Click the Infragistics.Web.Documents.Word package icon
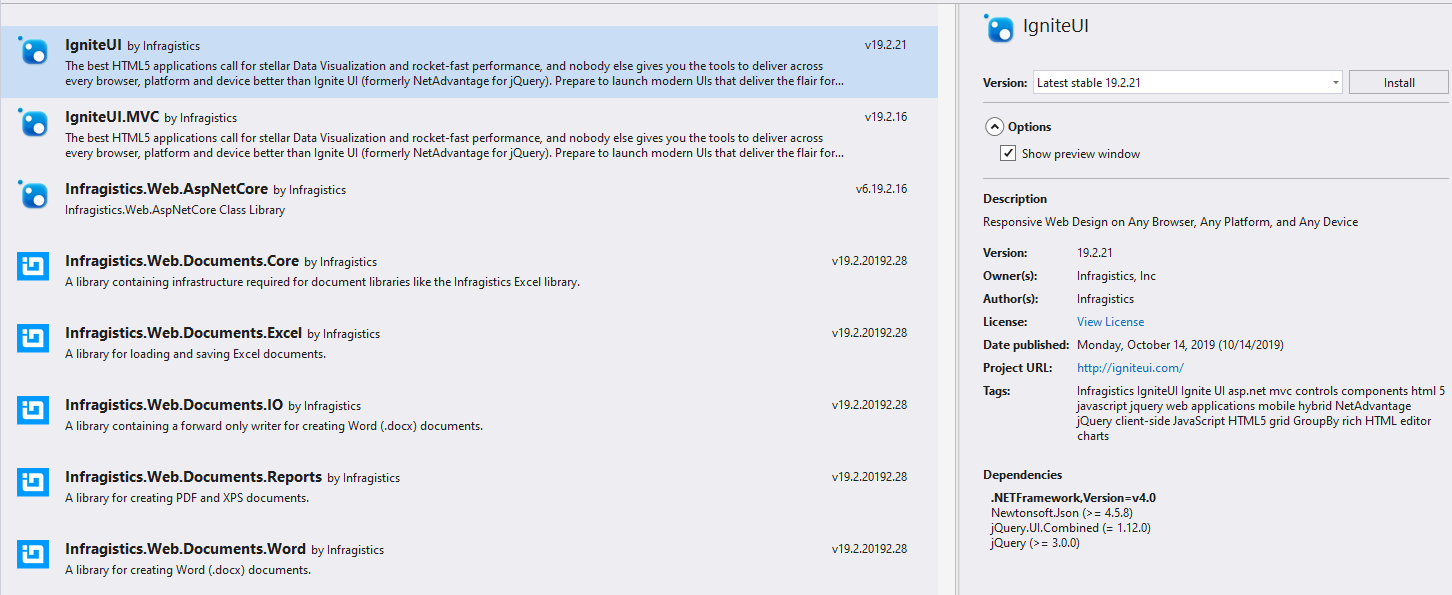The width and height of the screenshot is (1452, 595). point(33,554)
